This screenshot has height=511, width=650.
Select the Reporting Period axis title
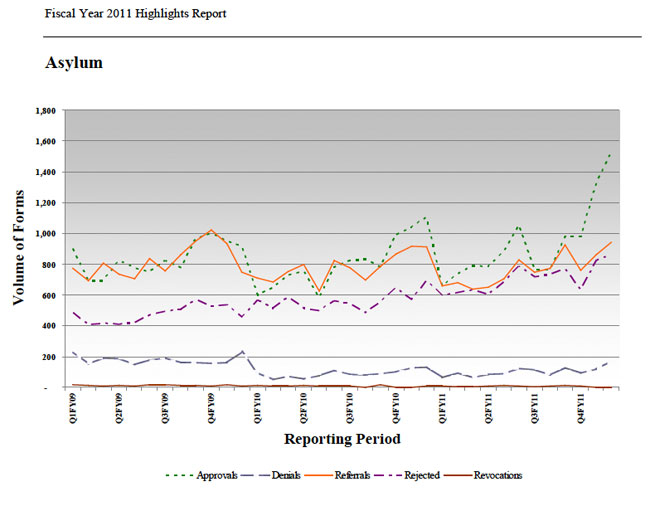pos(342,439)
